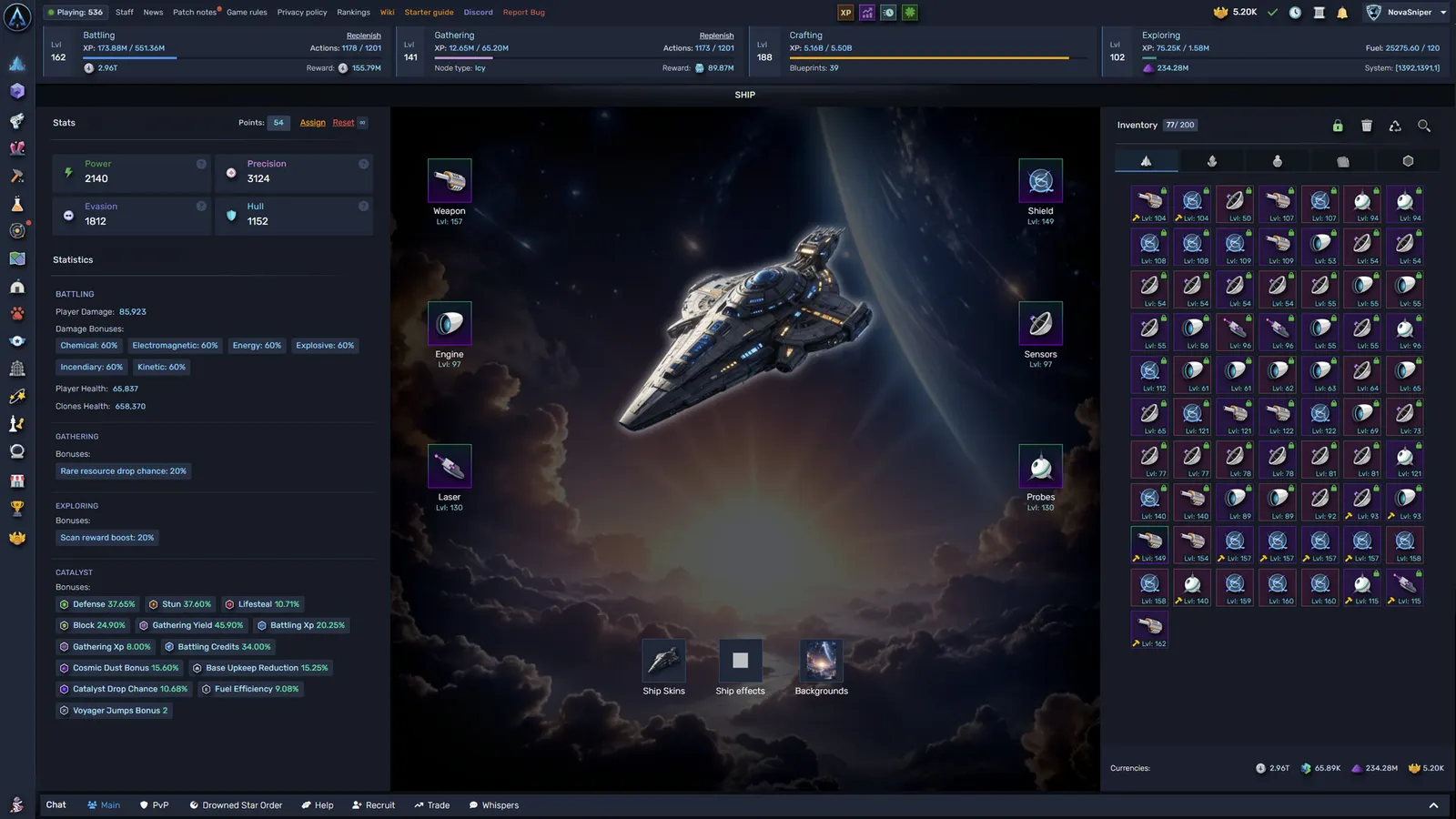Viewport: 1456px width, 819px height.
Task: Click the green clover luck icon
Action: (x=910, y=13)
